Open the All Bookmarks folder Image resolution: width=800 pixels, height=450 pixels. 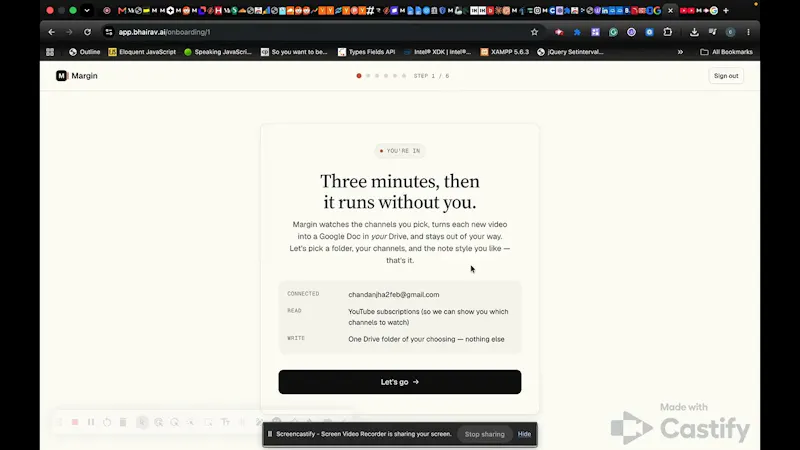point(726,52)
